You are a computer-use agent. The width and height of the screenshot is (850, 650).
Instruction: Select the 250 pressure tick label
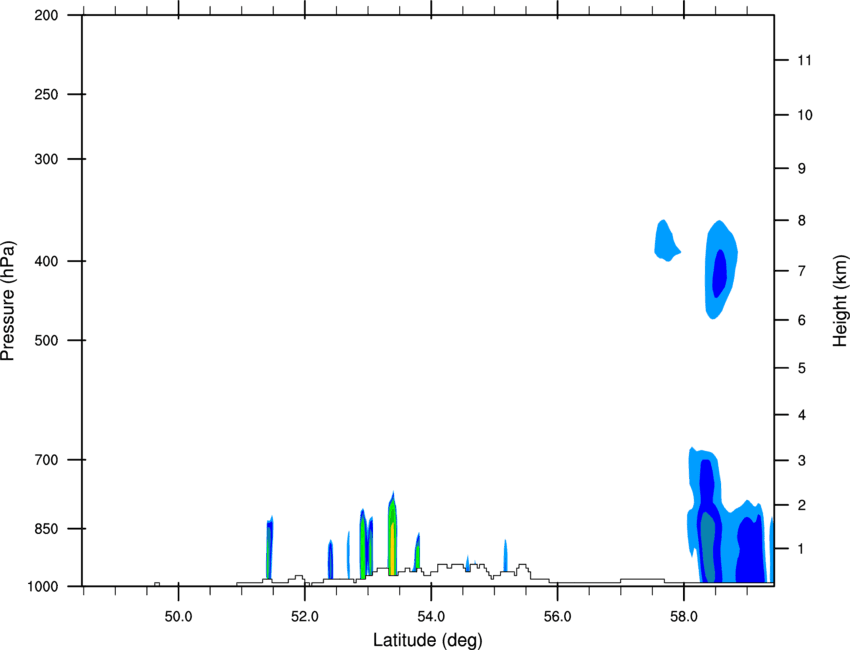click(x=46, y=94)
